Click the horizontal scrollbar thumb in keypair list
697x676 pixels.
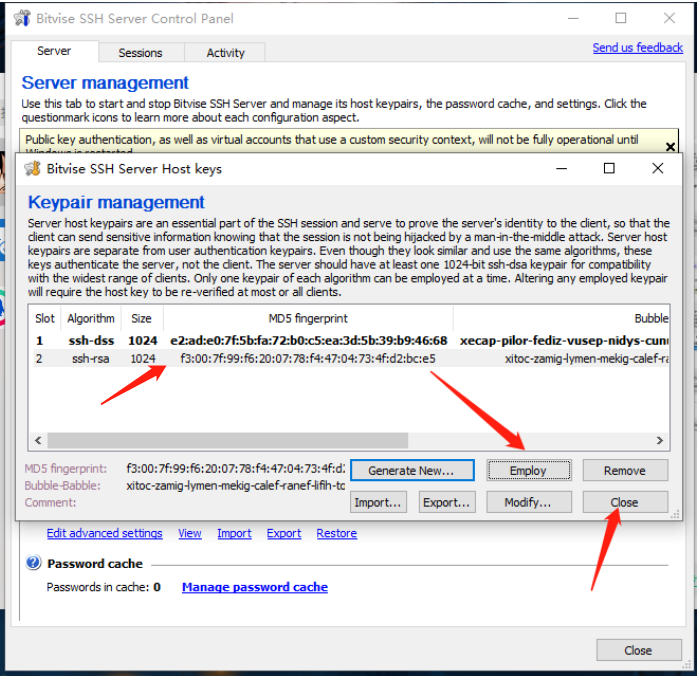pyautogui.click(x=228, y=440)
